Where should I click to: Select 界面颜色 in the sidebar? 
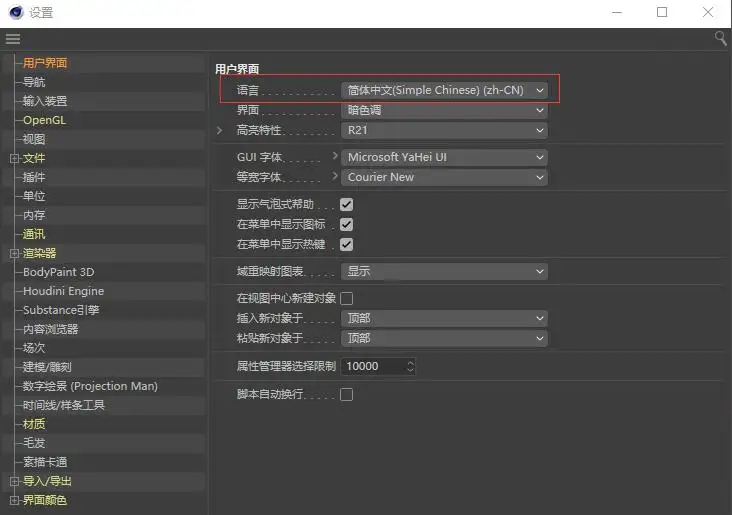(45, 500)
